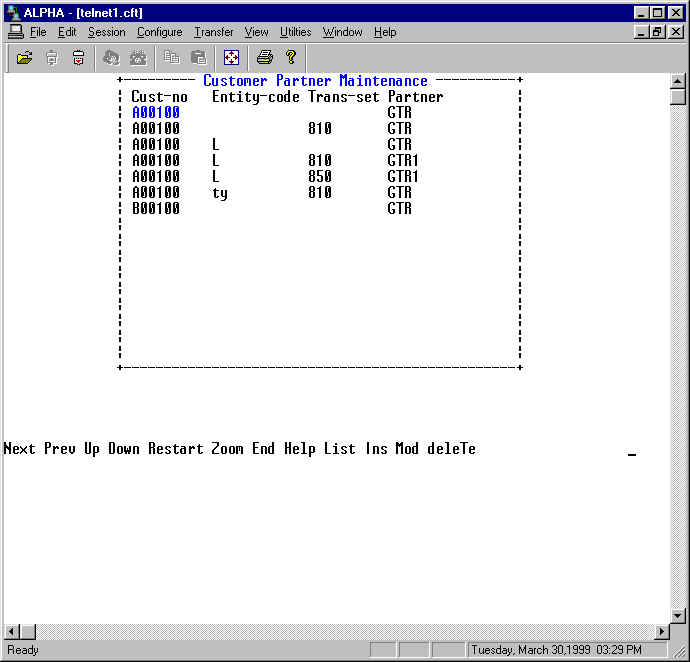
Task: Click the Copy toolbar icon
Action: 172,58
